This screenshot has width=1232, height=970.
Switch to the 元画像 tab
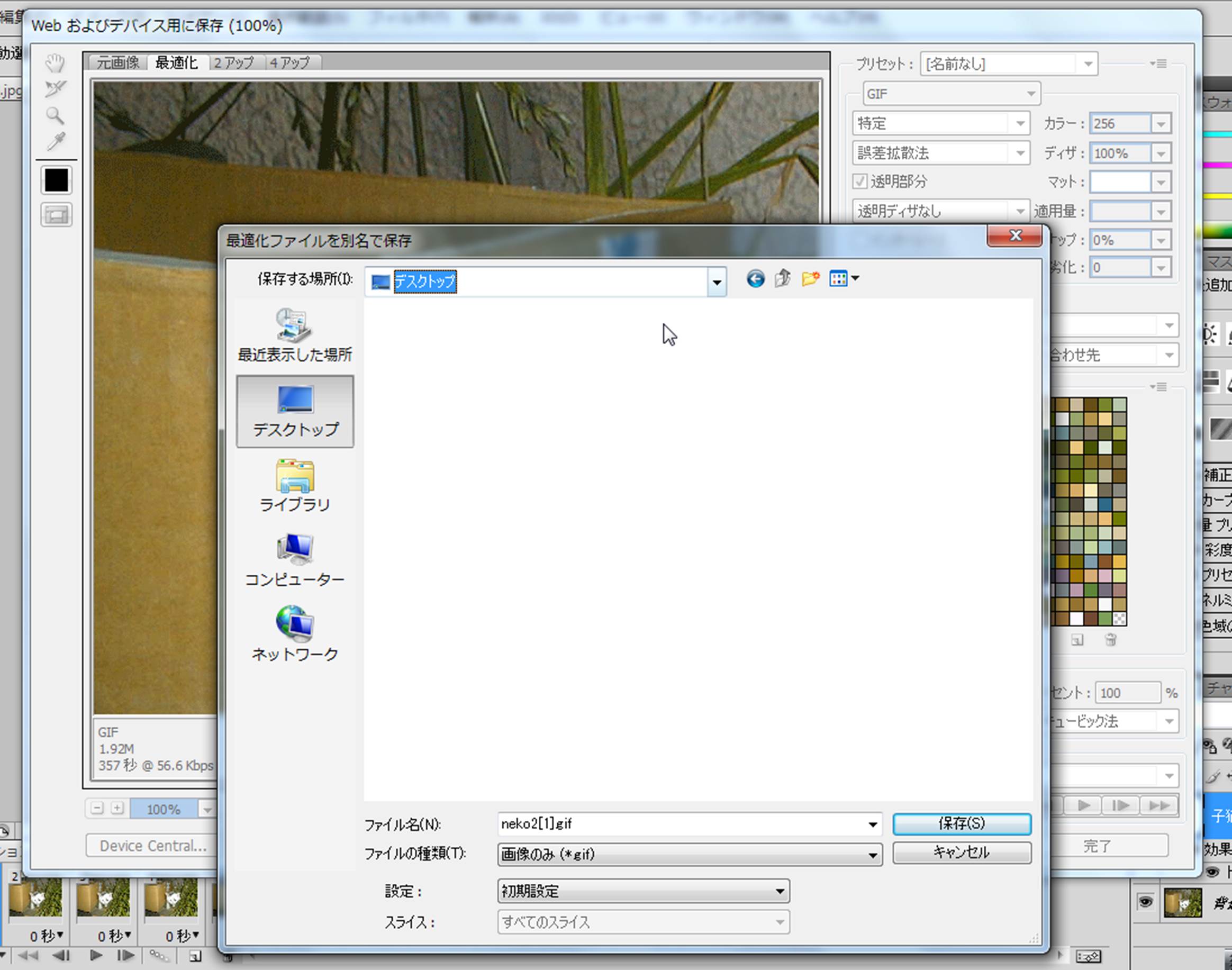point(117,62)
